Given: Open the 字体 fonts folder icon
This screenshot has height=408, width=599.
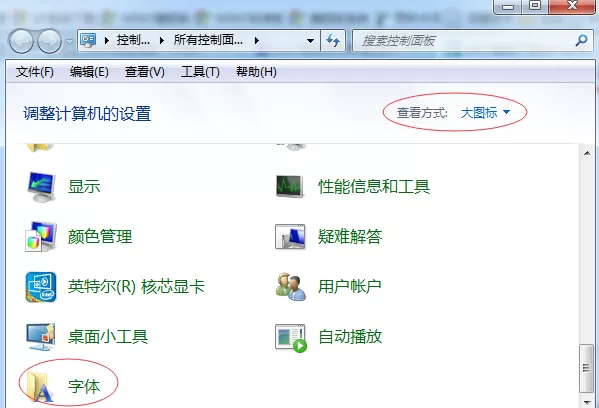Looking at the screenshot, I should point(39,386).
